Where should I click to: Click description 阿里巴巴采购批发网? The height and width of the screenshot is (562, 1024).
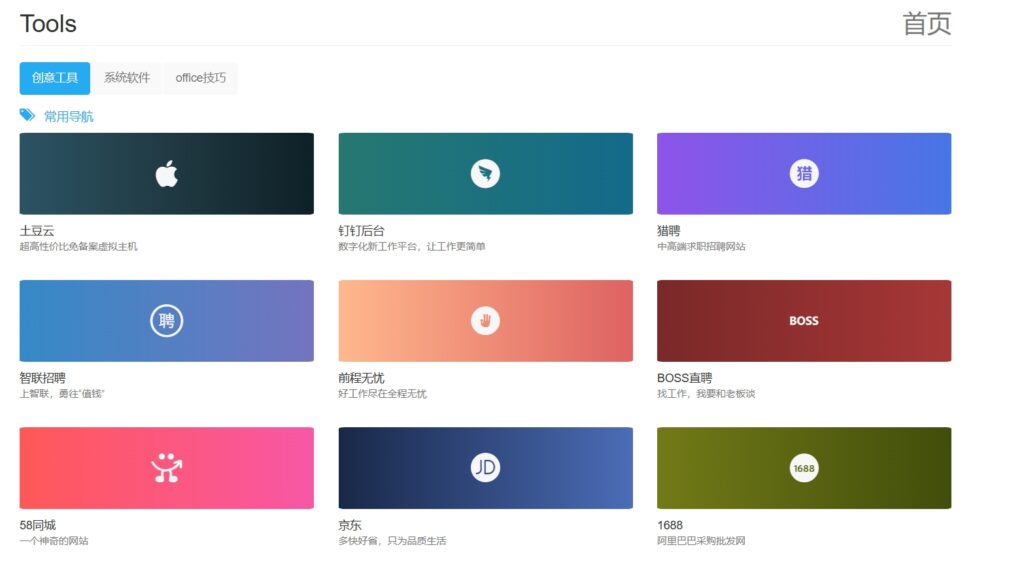click(701, 540)
